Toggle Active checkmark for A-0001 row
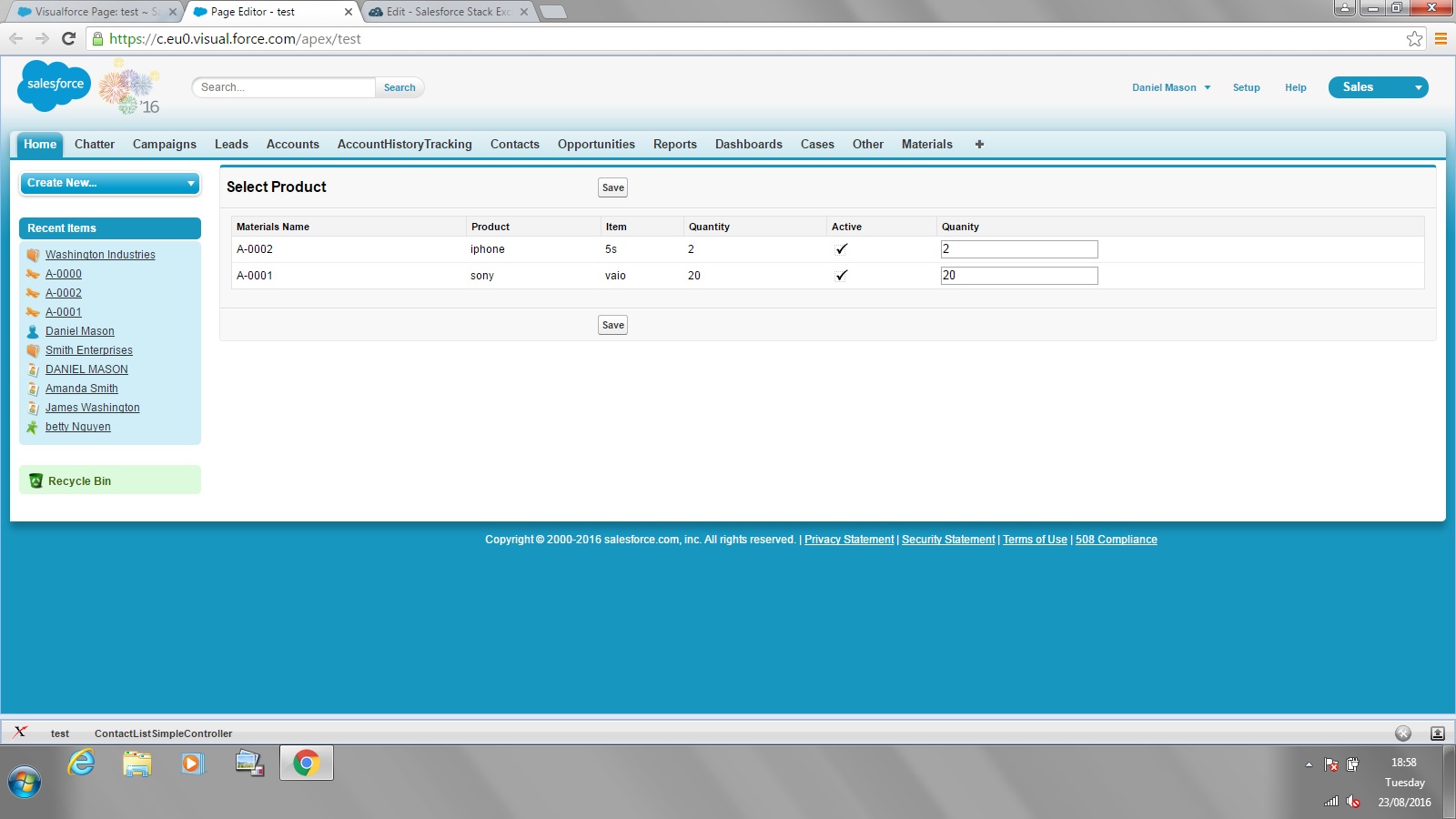The height and width of the screenshot is (819, 1456). (x=842, y=275)
